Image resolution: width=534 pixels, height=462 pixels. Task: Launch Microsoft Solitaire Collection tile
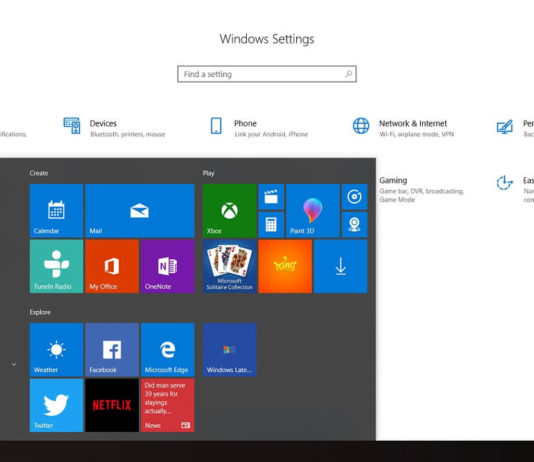point(230,266)
